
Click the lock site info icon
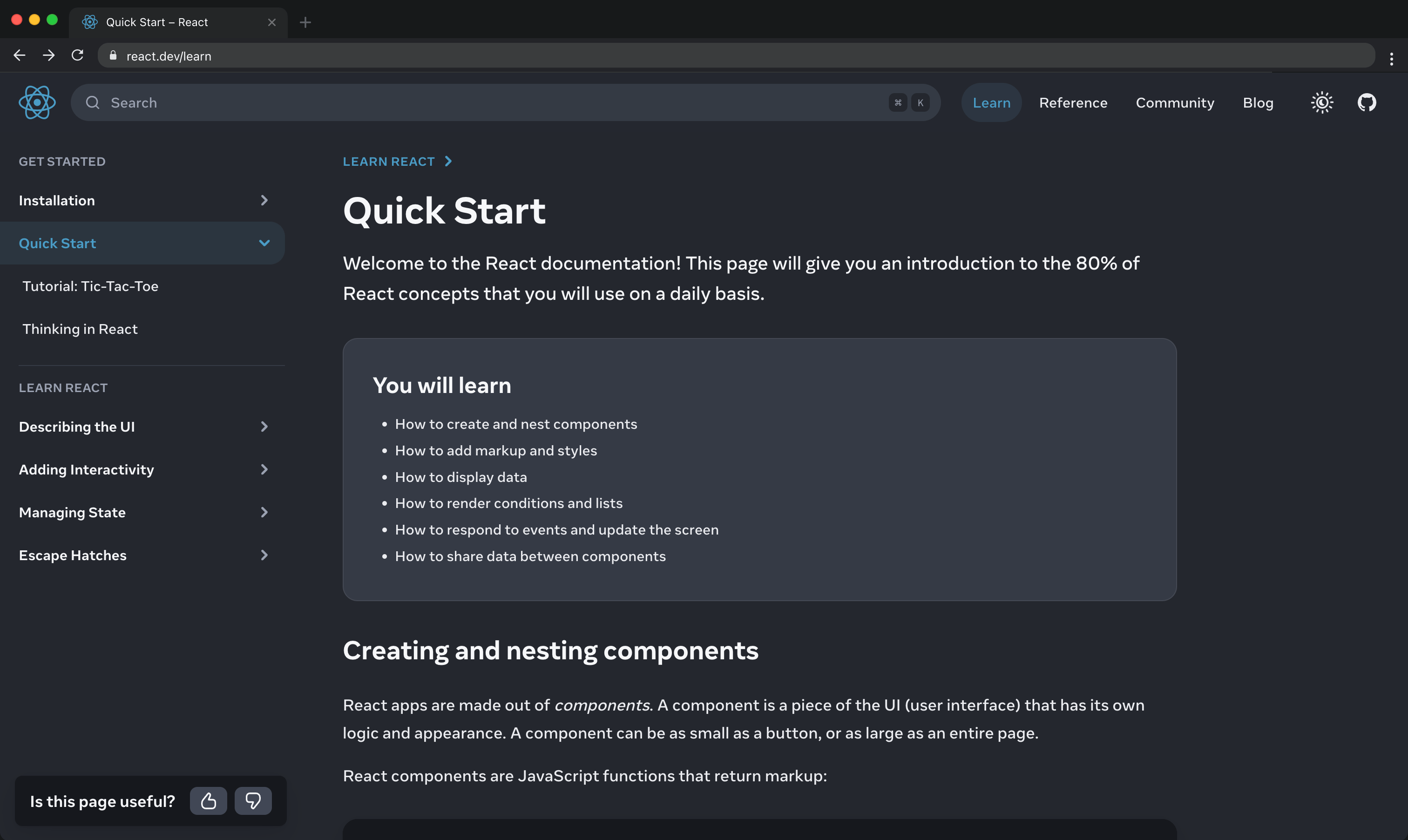[x=113, y=55]
